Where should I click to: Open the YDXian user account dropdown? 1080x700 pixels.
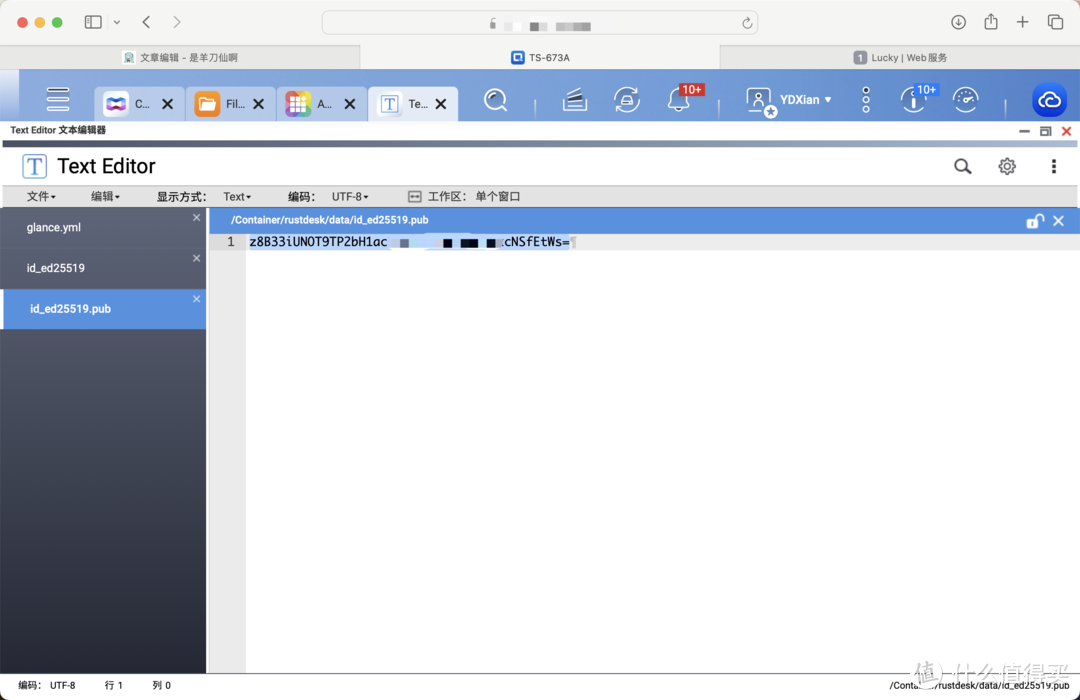tap(805, 100)
